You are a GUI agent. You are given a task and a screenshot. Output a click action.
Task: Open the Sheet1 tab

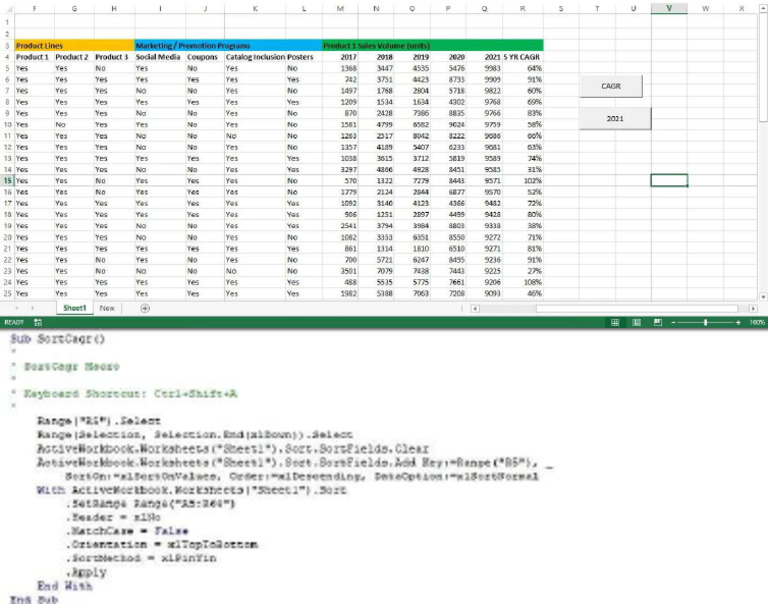tap(74, 309)
